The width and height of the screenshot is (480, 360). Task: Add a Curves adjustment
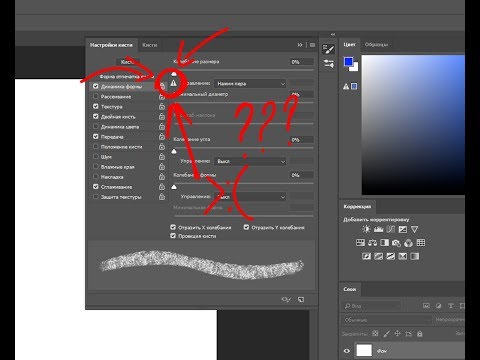(x=390, y=229)
